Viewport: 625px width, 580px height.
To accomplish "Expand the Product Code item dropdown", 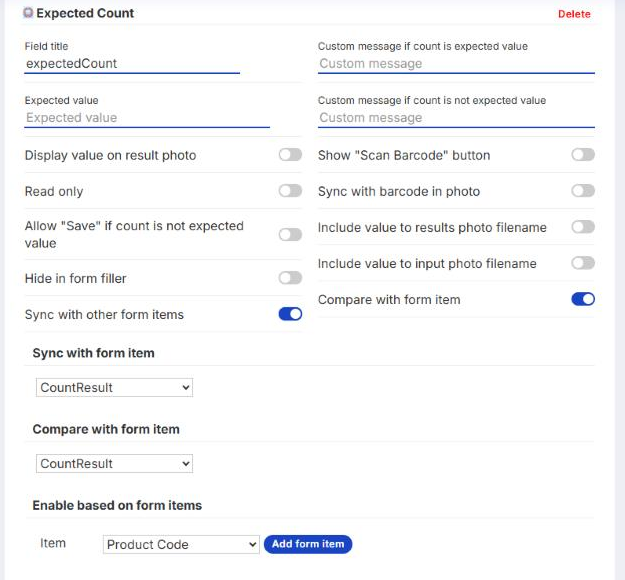I will click(181, 545).
